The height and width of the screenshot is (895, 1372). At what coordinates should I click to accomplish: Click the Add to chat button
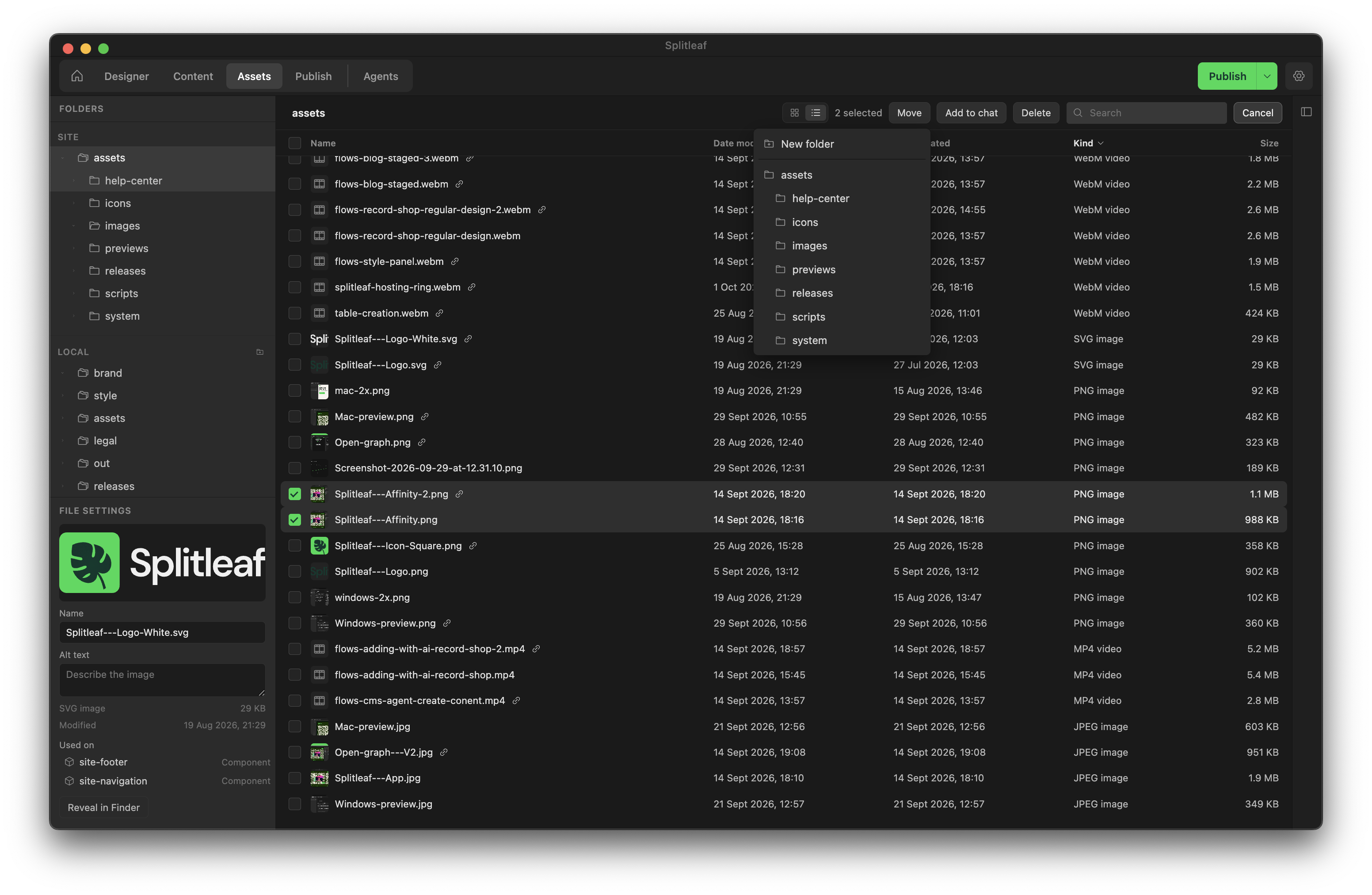point(971,113)
